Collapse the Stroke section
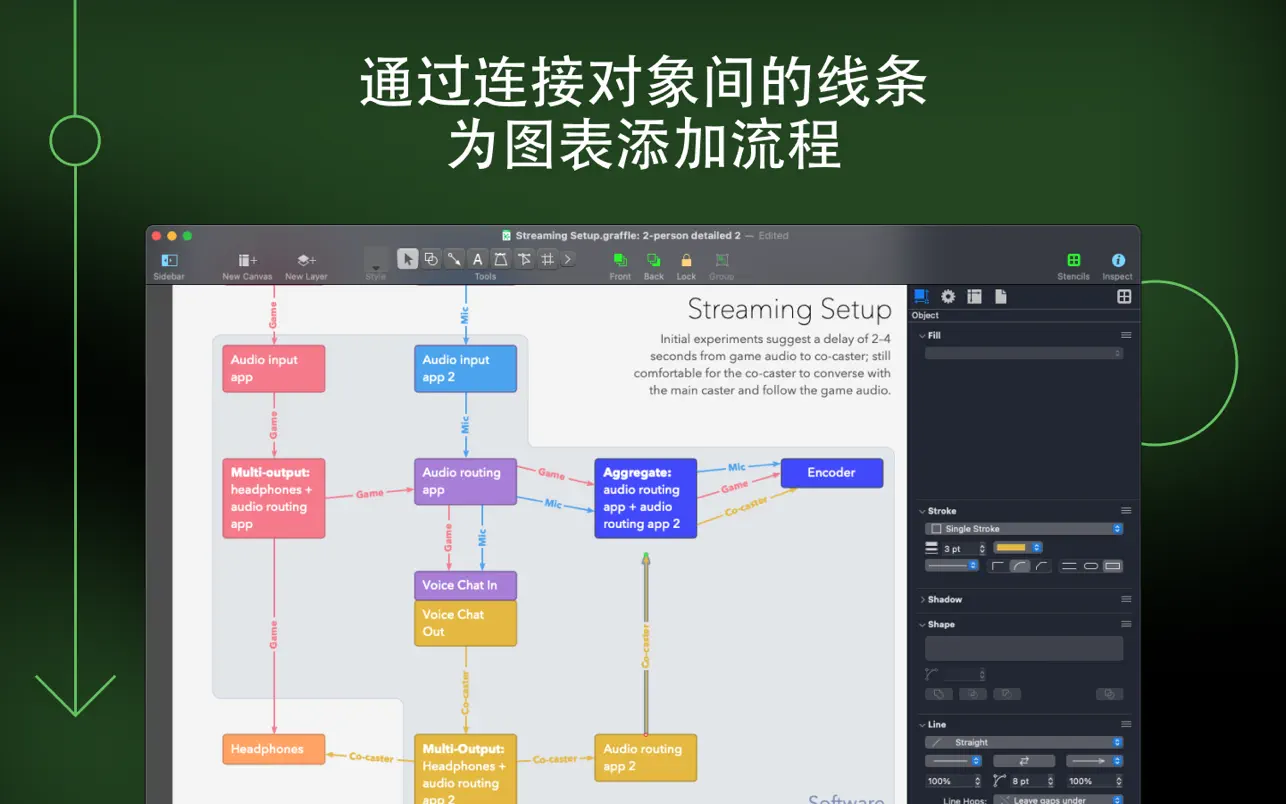Image resolution: width=1286 pixels, height=804 pixels. point(922,511)
